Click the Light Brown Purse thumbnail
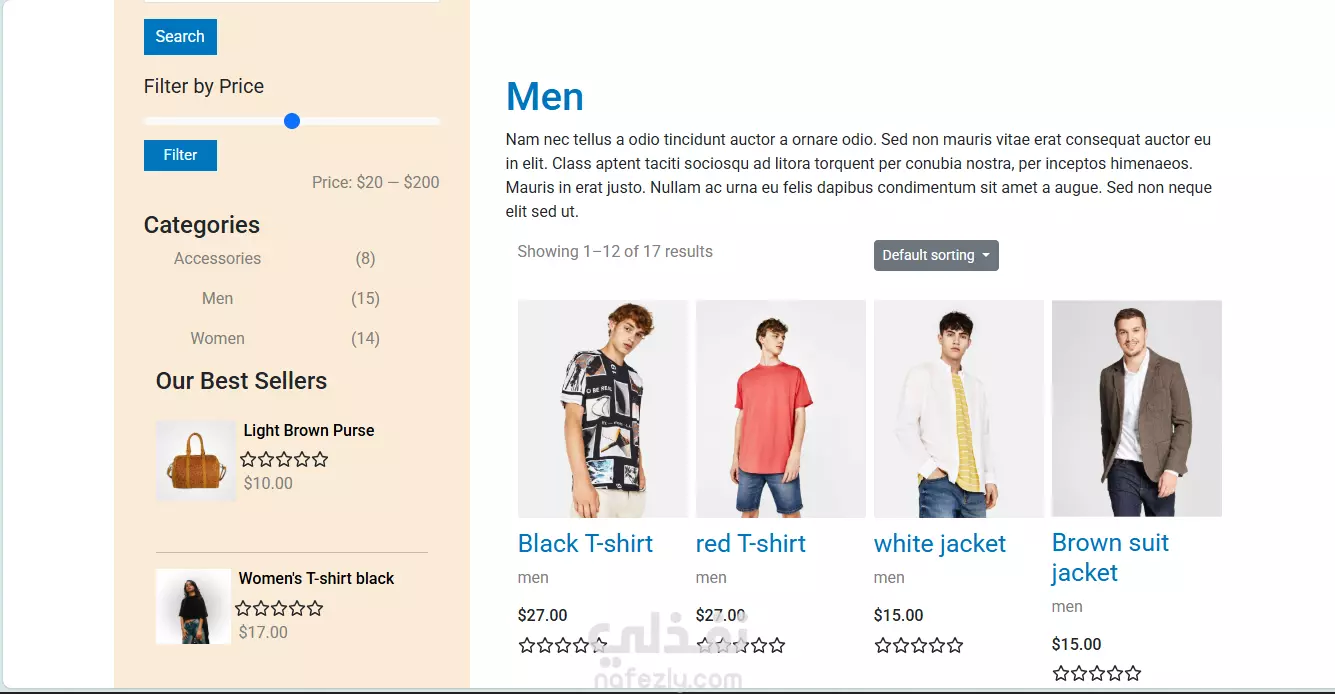Viewport: 1335px width, 694px height. point(195,460)
